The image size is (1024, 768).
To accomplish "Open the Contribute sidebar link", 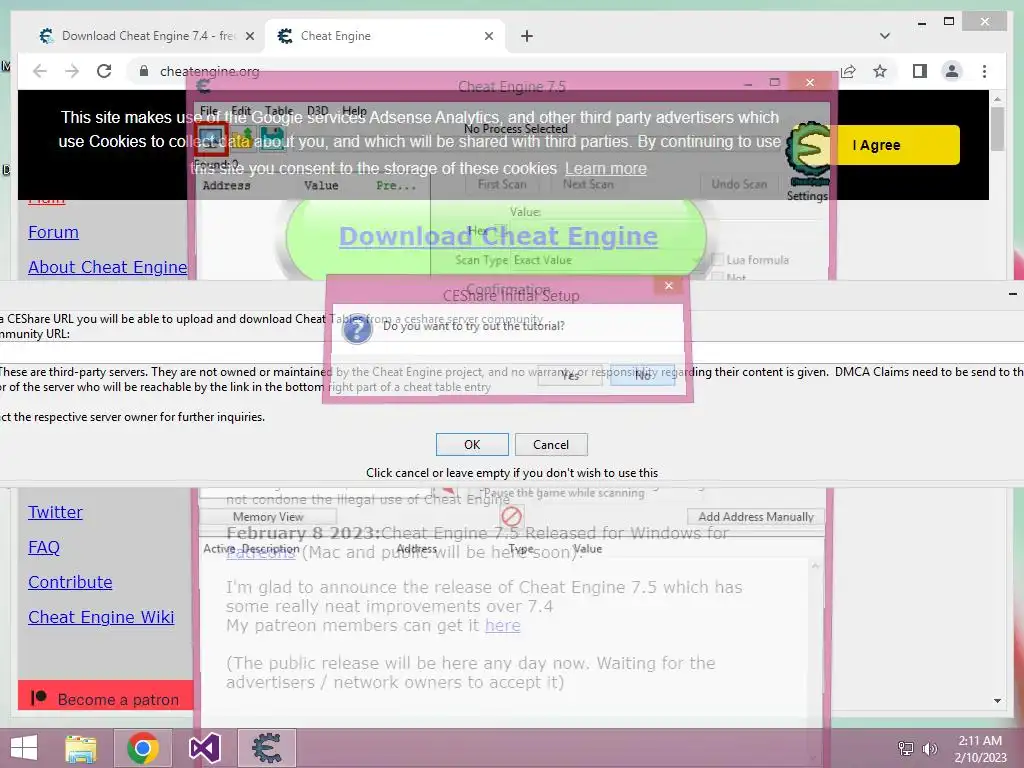I will 70,582.
